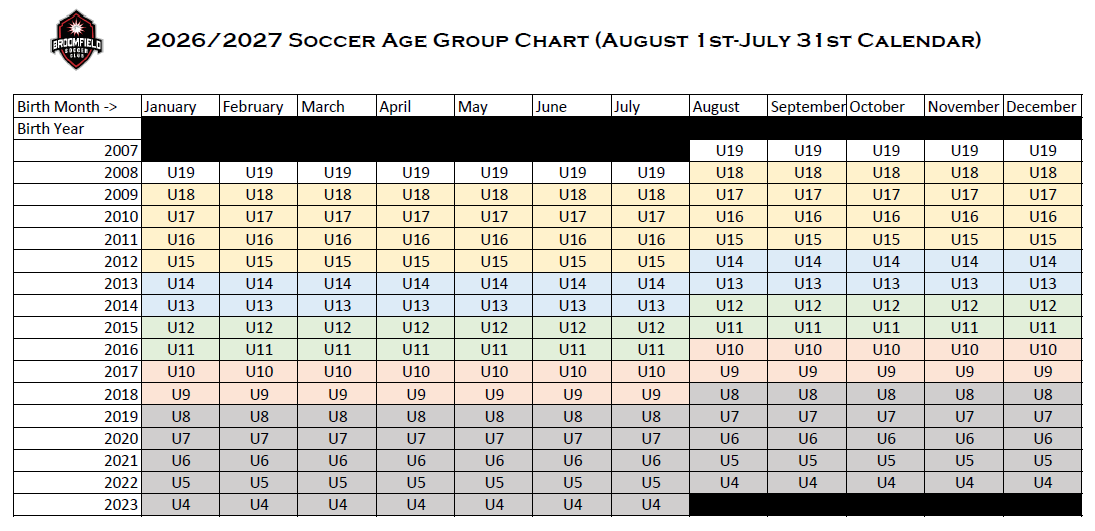Screen dimensions: 1095x531
Task: Click the May column header
Action: click(x=494, y=107)
